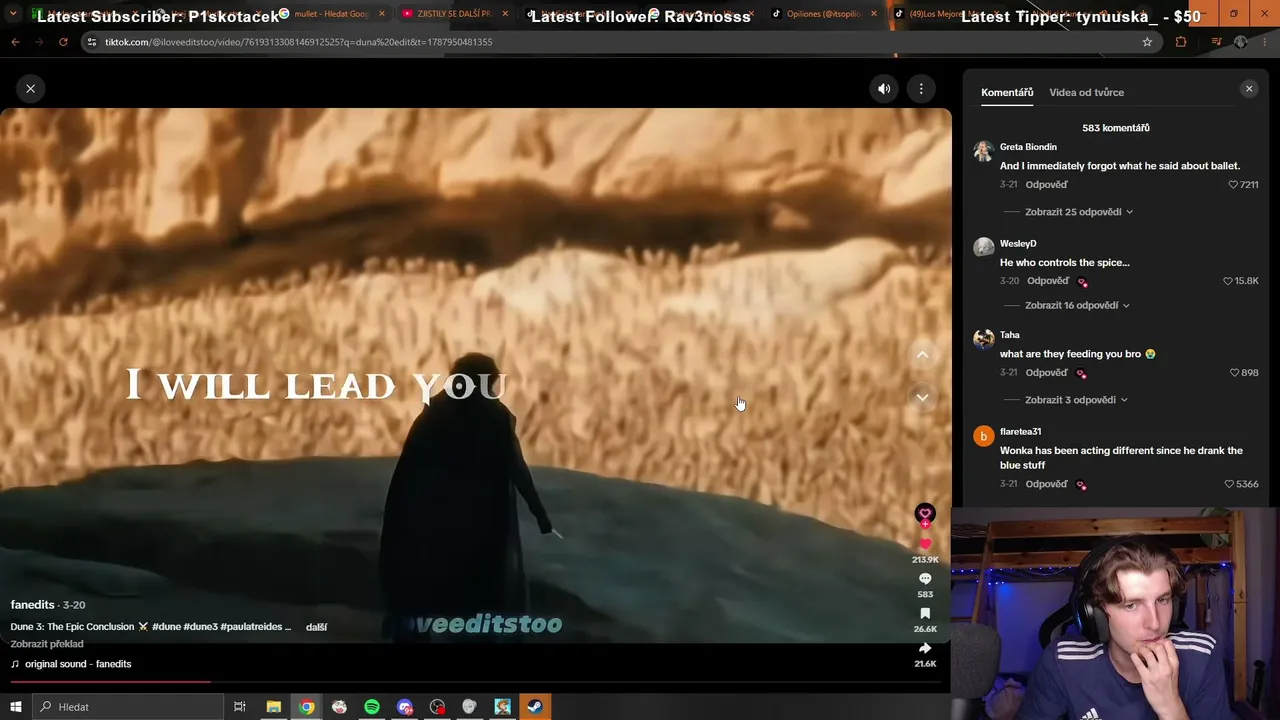Open WesleyD's username link
This screenshot has width=1280, height=720.
point(1018,244)
